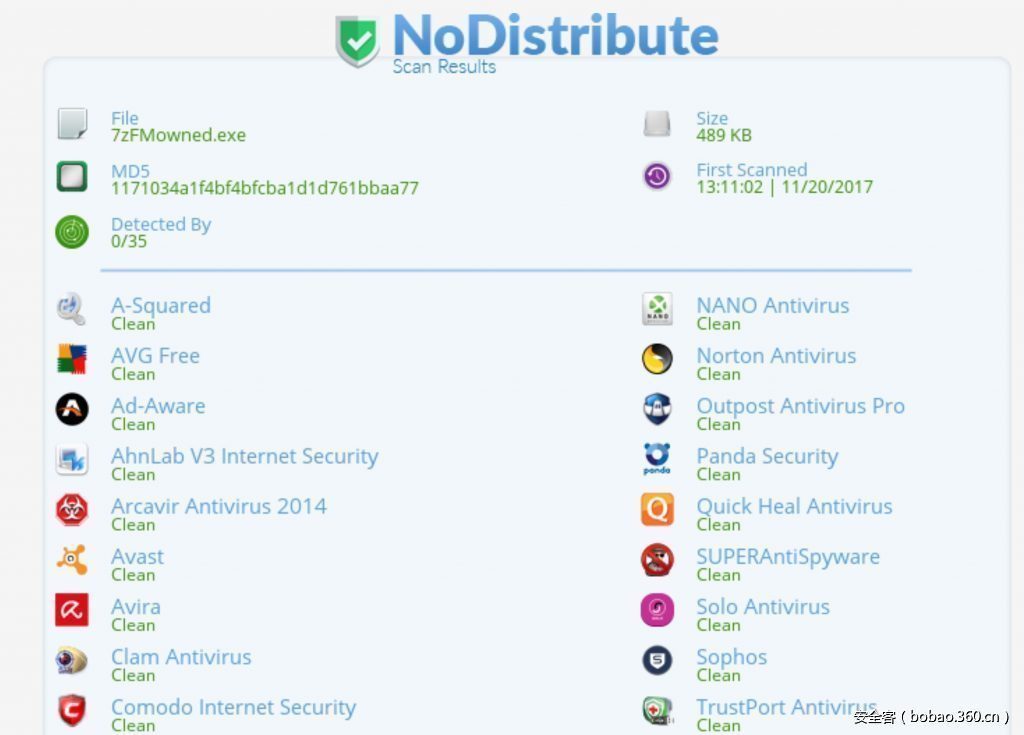Click the Norton Antivirus icon
1024x735 pixels.
(657, 359)
